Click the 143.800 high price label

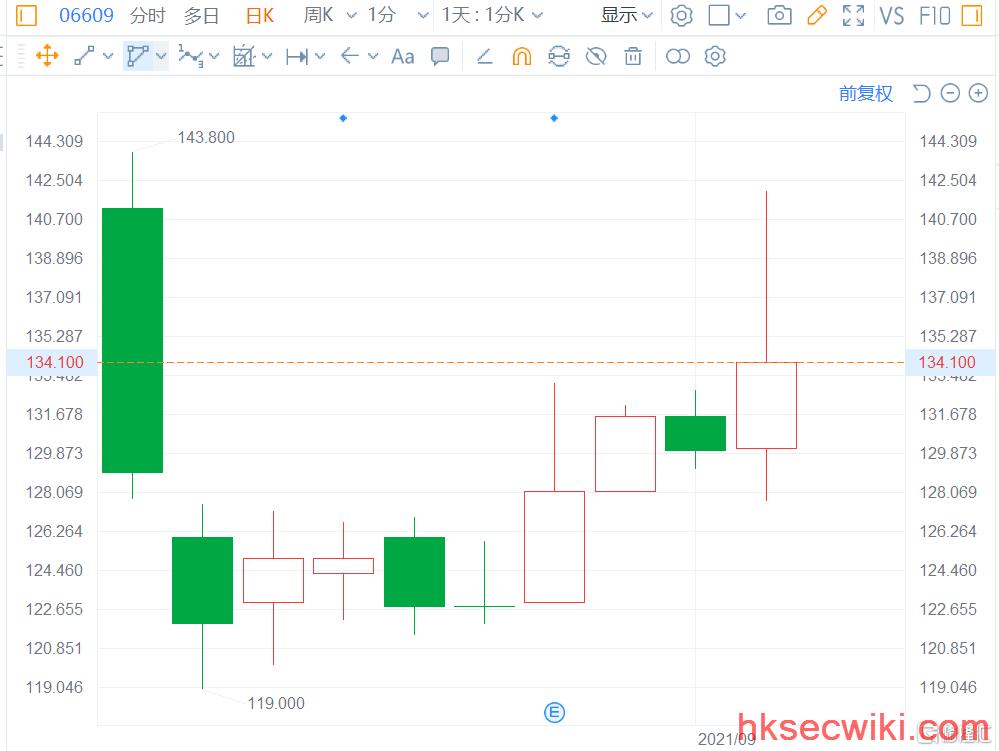[206, 137]
